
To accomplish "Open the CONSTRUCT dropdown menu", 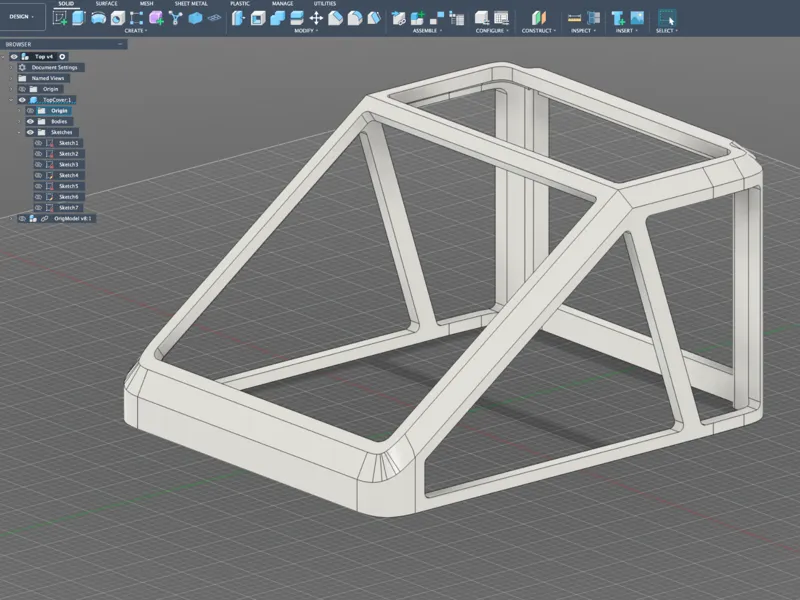I will click(x=539, y=31).
